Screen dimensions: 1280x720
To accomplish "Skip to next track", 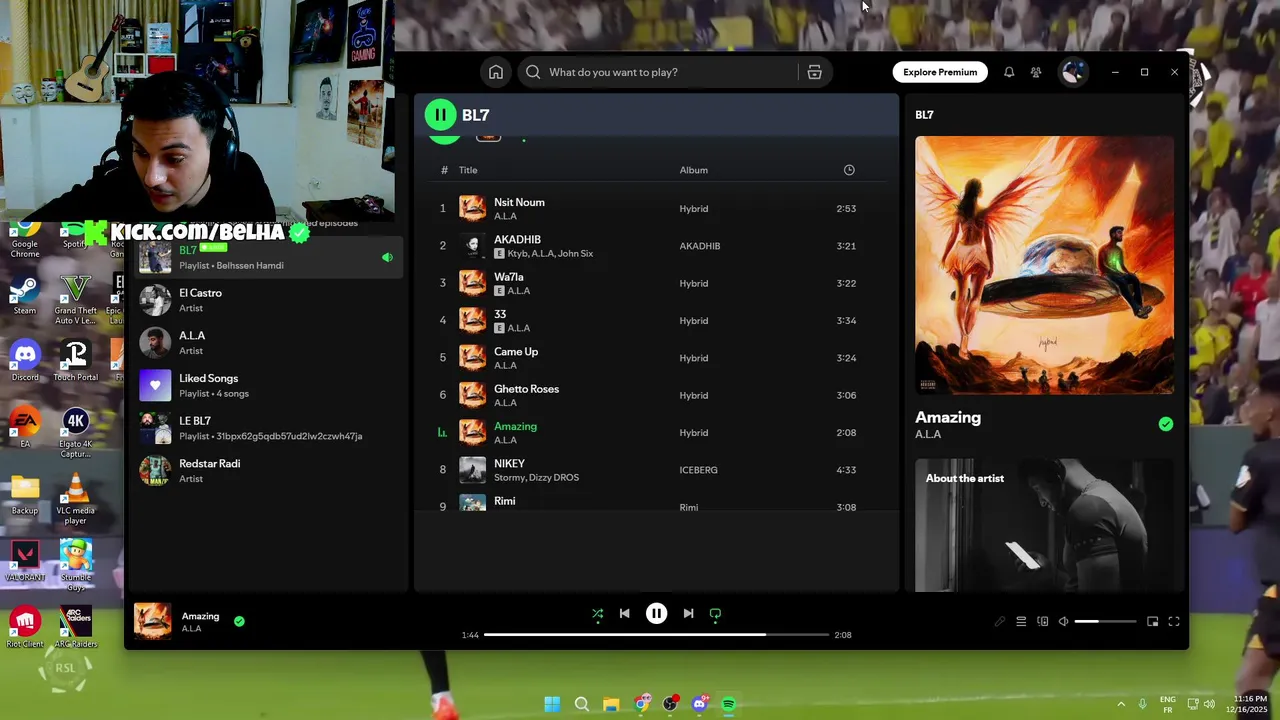I will (x=688, y=614).
